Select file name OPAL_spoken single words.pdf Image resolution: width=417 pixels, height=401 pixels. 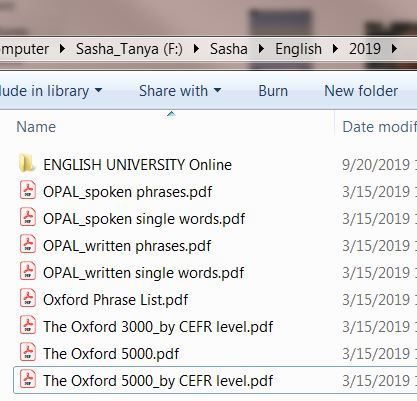pyautogui.click(x=144, y=219)
